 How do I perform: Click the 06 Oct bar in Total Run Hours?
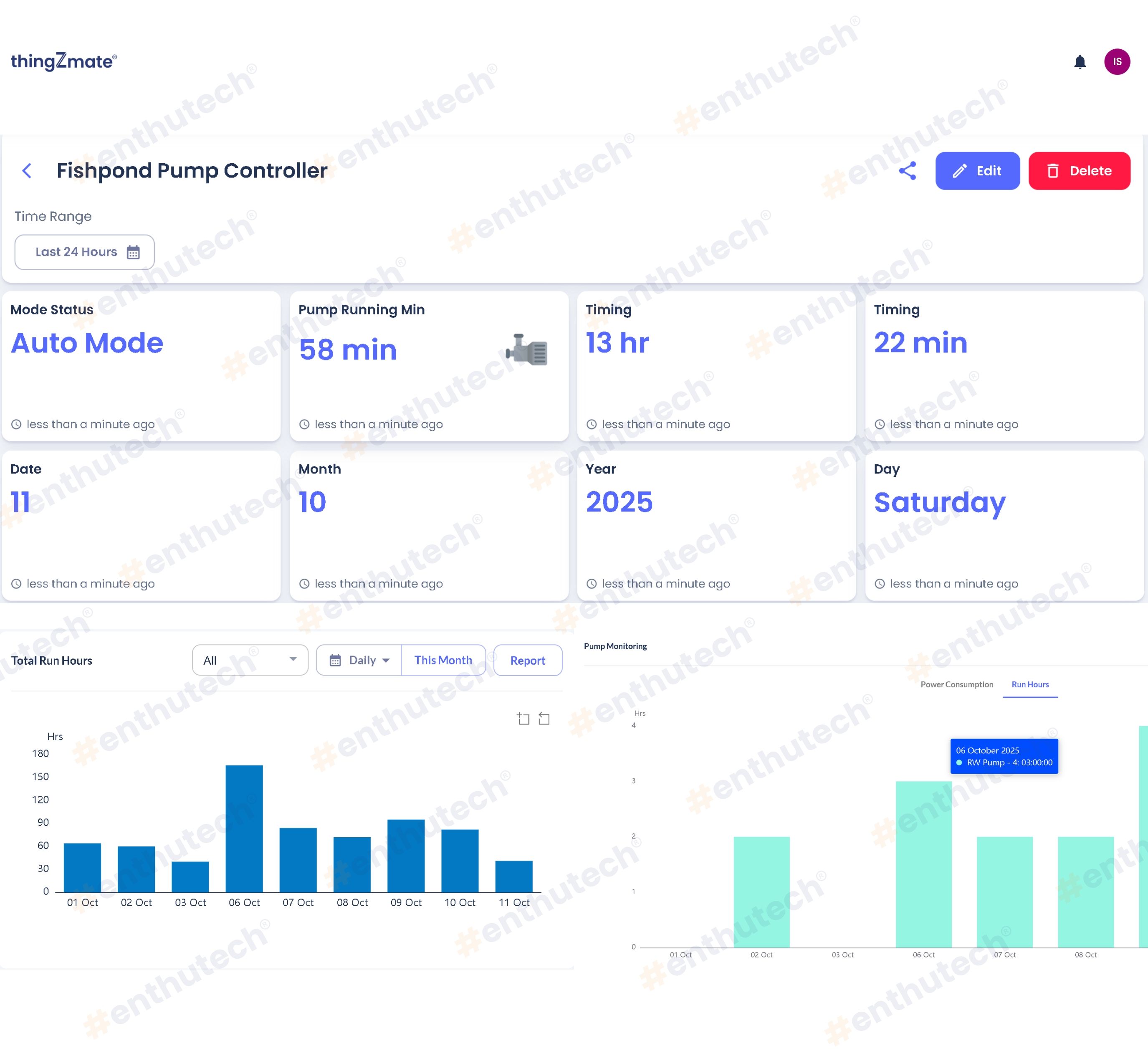pyautogui.click(x=244, y=828)
